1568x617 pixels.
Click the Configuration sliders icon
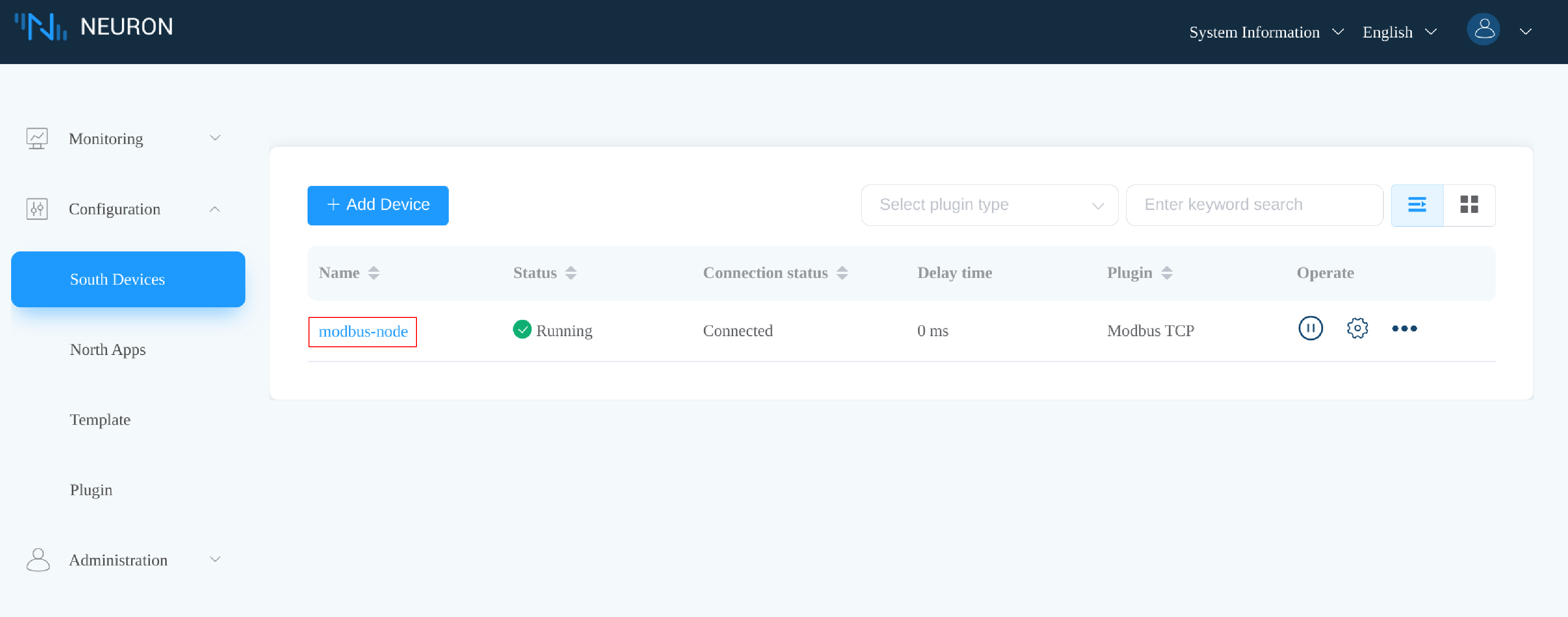click(x=37, y=209)
